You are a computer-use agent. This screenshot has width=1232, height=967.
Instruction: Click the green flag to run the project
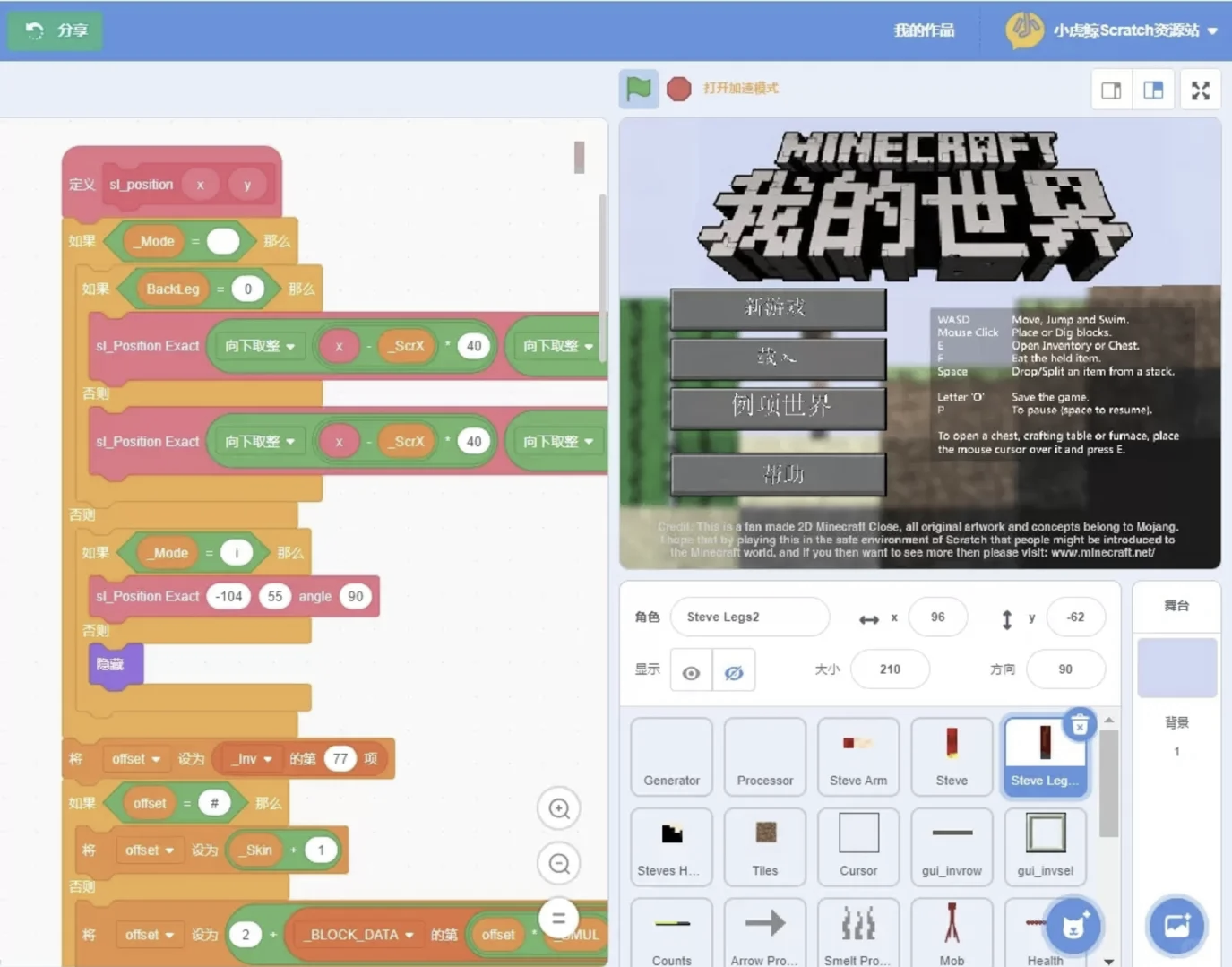639,89
